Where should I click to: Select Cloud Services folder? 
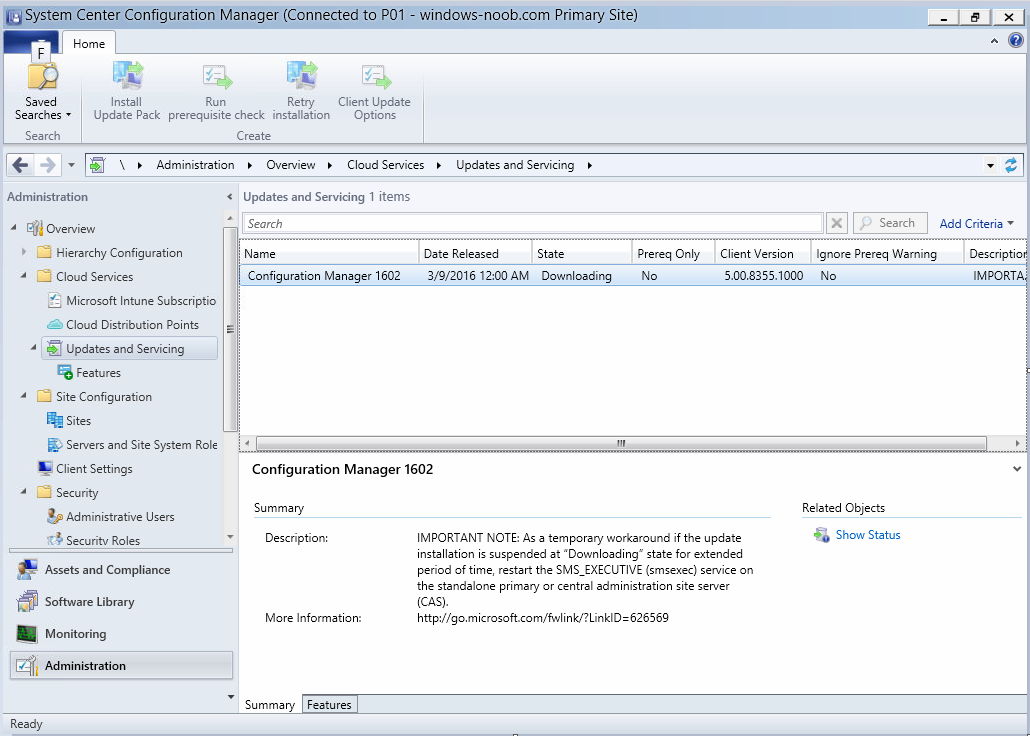pyautogui.click(x=95, y=277)
